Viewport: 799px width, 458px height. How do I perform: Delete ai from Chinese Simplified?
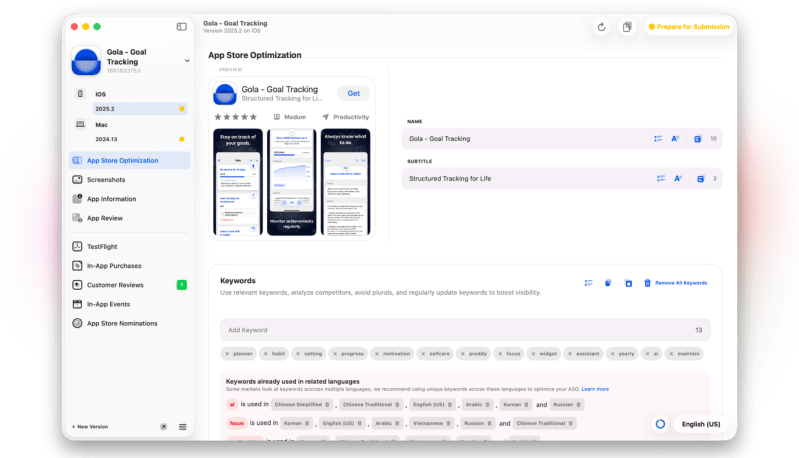coord(327,405)
